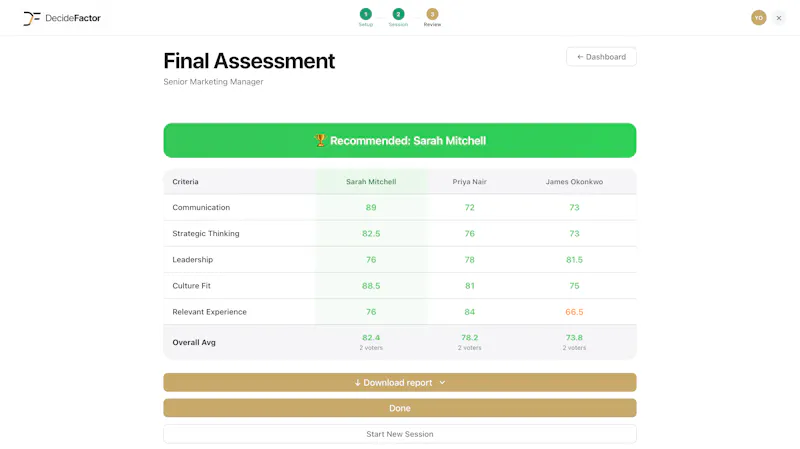Select step 3 Review
Image resolution: width=800 pixels, height=449 pixels.
coord(432,17)
